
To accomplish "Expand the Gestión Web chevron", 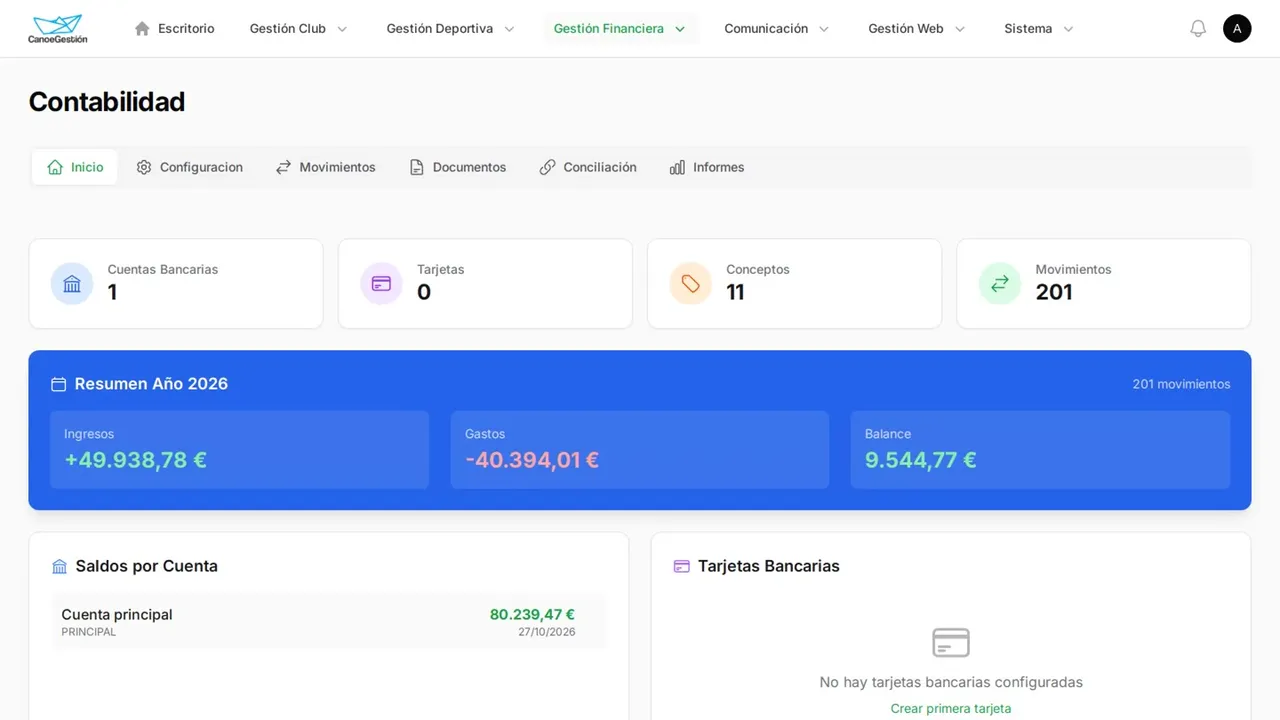I will click(x=960, y=29).
